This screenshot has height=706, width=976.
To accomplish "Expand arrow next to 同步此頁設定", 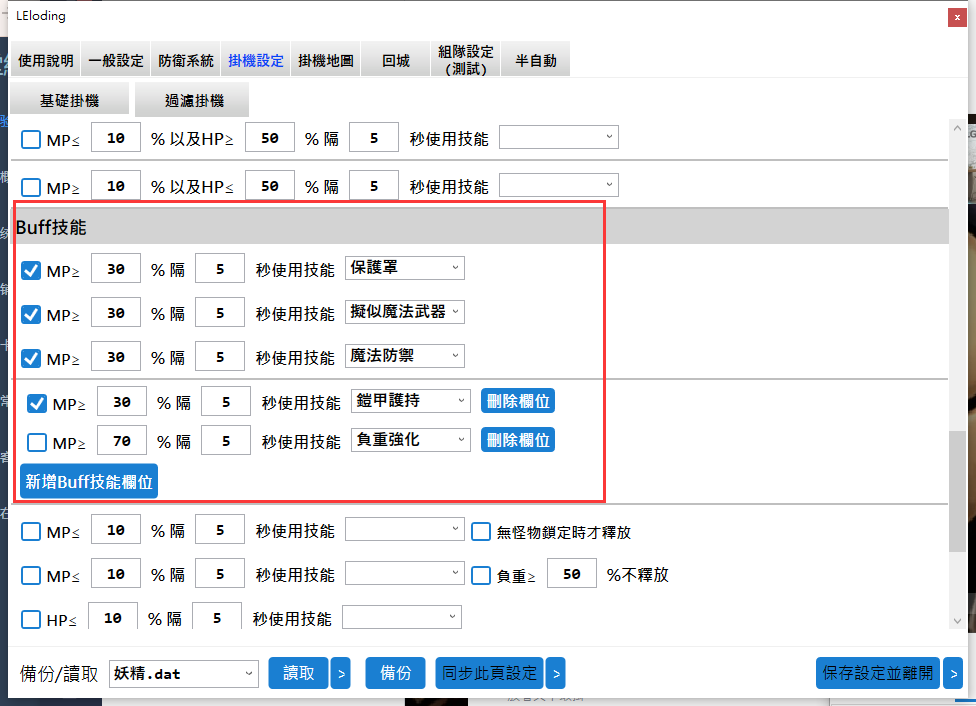I will [556, 673].
